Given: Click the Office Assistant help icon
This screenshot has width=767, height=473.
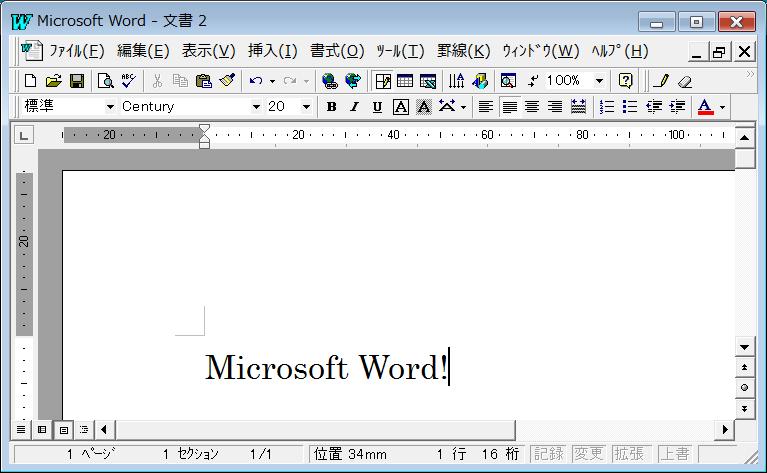Looking at the screenshot, I should tap(626, 81).
